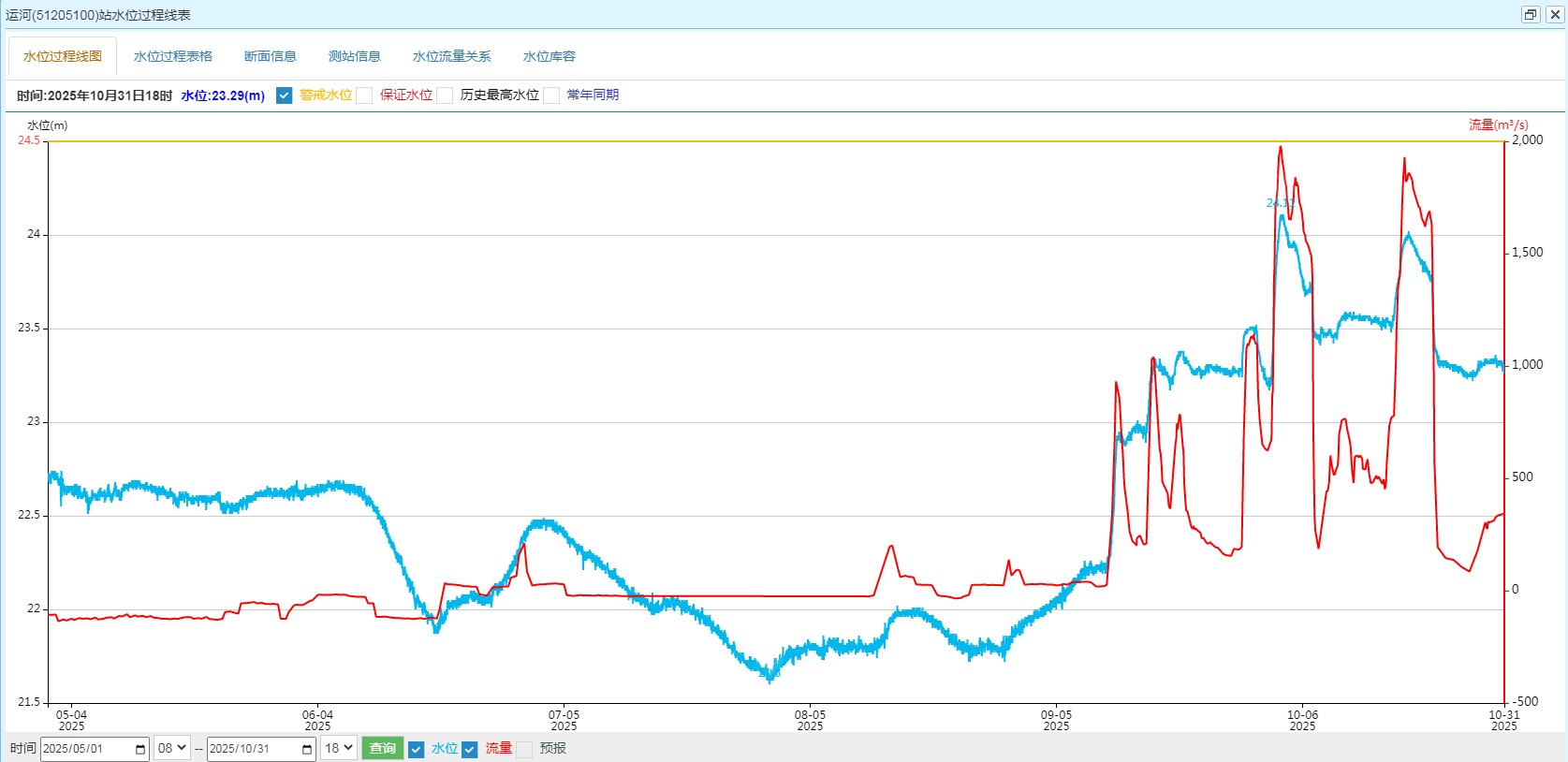Uncheck the 流量 series checkbox
This screenshot has height=762, width=1568.
(470, 749)
